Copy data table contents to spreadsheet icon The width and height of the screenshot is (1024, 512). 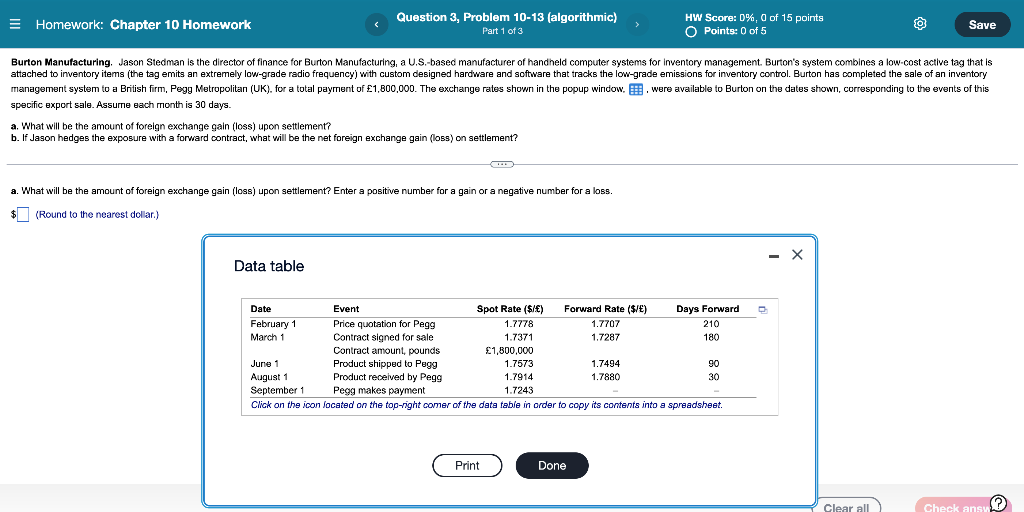click(x=763, y=310)
